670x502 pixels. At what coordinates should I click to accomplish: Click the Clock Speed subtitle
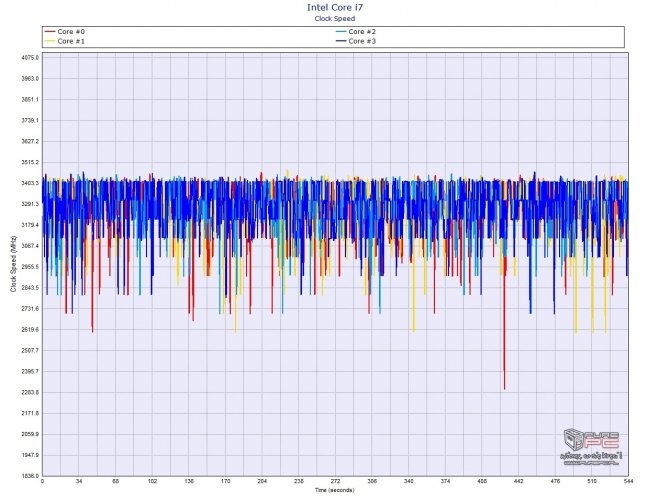click(x=335, y=18)
